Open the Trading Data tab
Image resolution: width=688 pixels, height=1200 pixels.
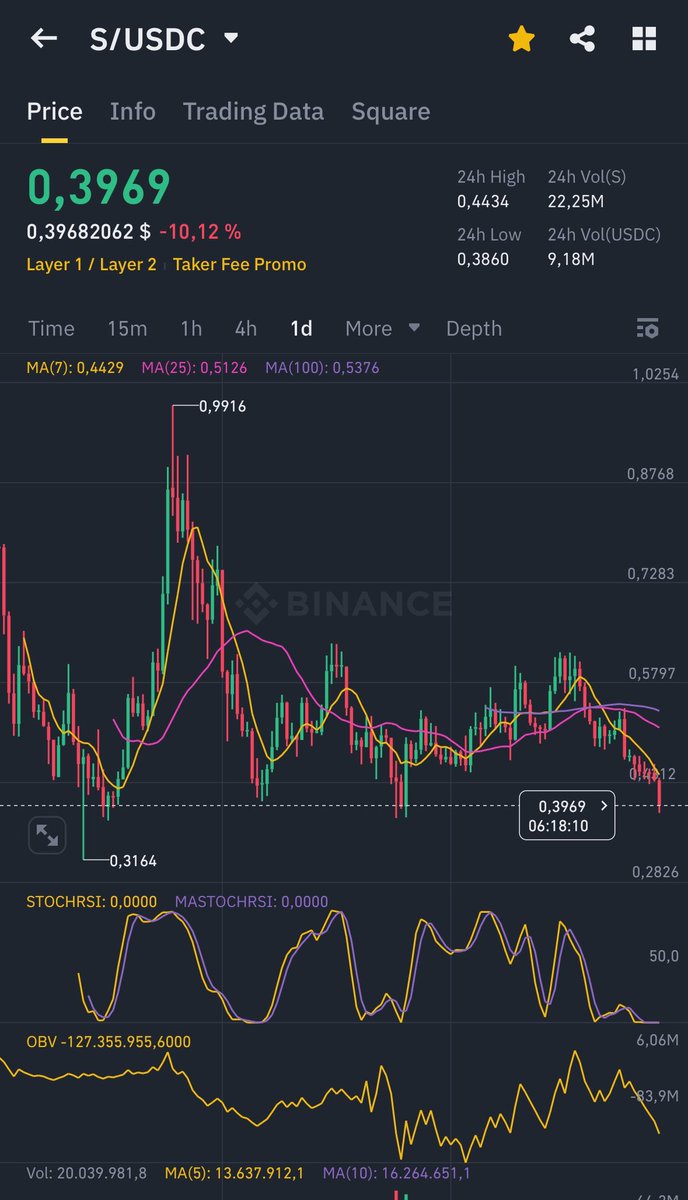click(x=253, y=111)
